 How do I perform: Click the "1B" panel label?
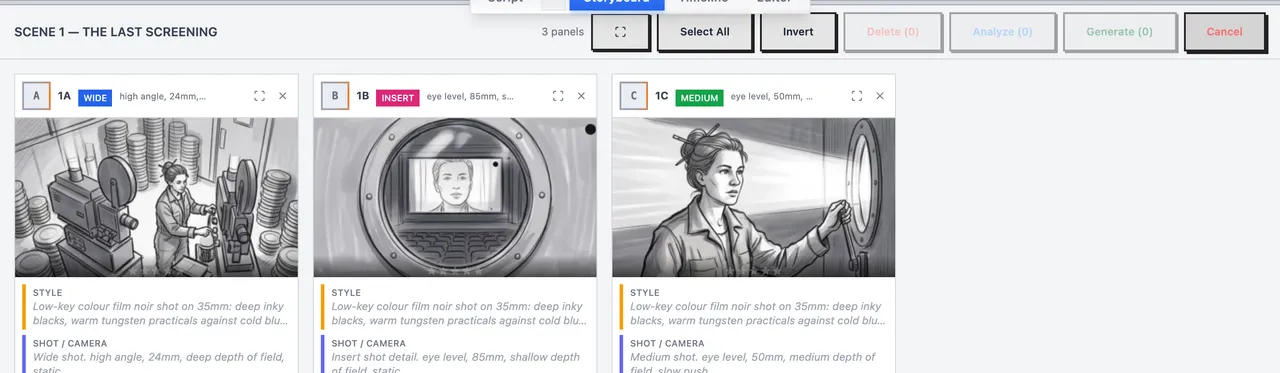[363, 97]
